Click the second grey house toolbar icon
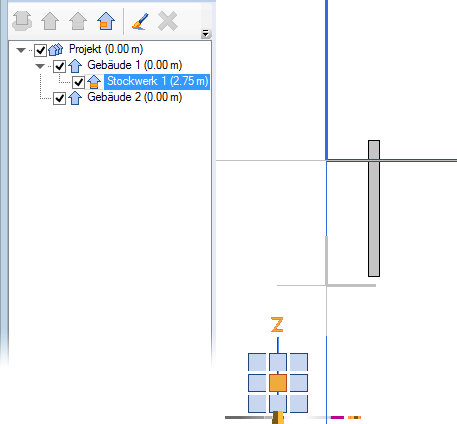457x424 pixels. [x=78, y=21]
